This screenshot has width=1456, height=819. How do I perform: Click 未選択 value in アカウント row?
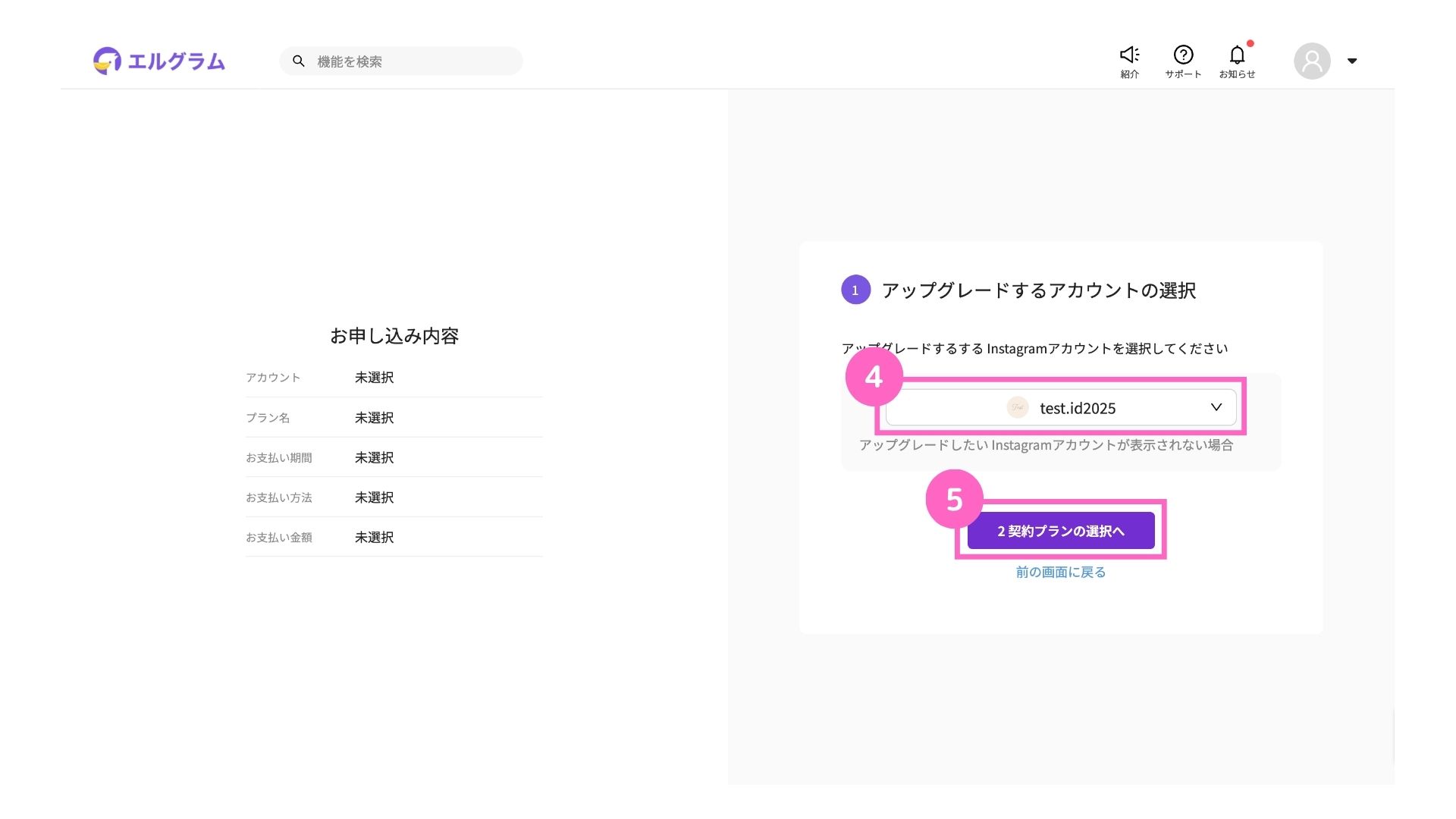coord(375,378)
